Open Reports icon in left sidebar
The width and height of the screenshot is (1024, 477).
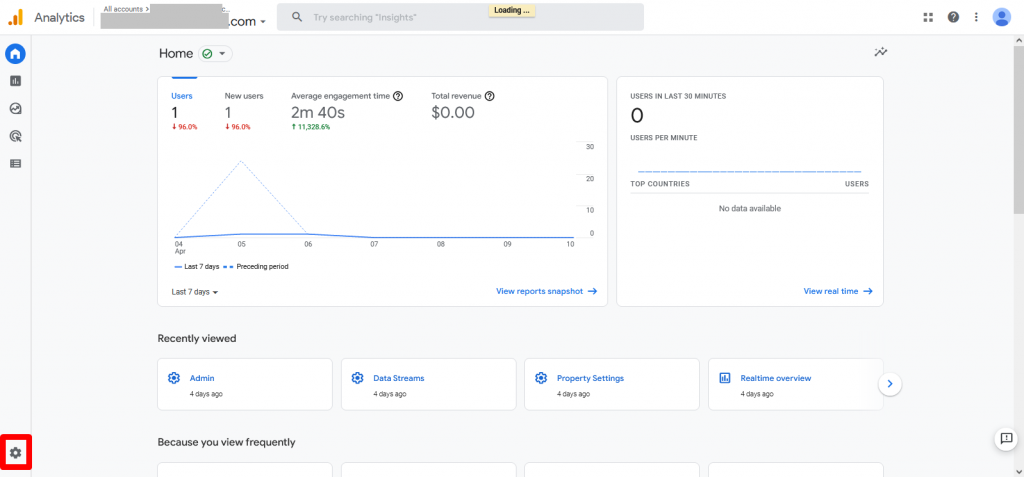(x=15, y=81)
